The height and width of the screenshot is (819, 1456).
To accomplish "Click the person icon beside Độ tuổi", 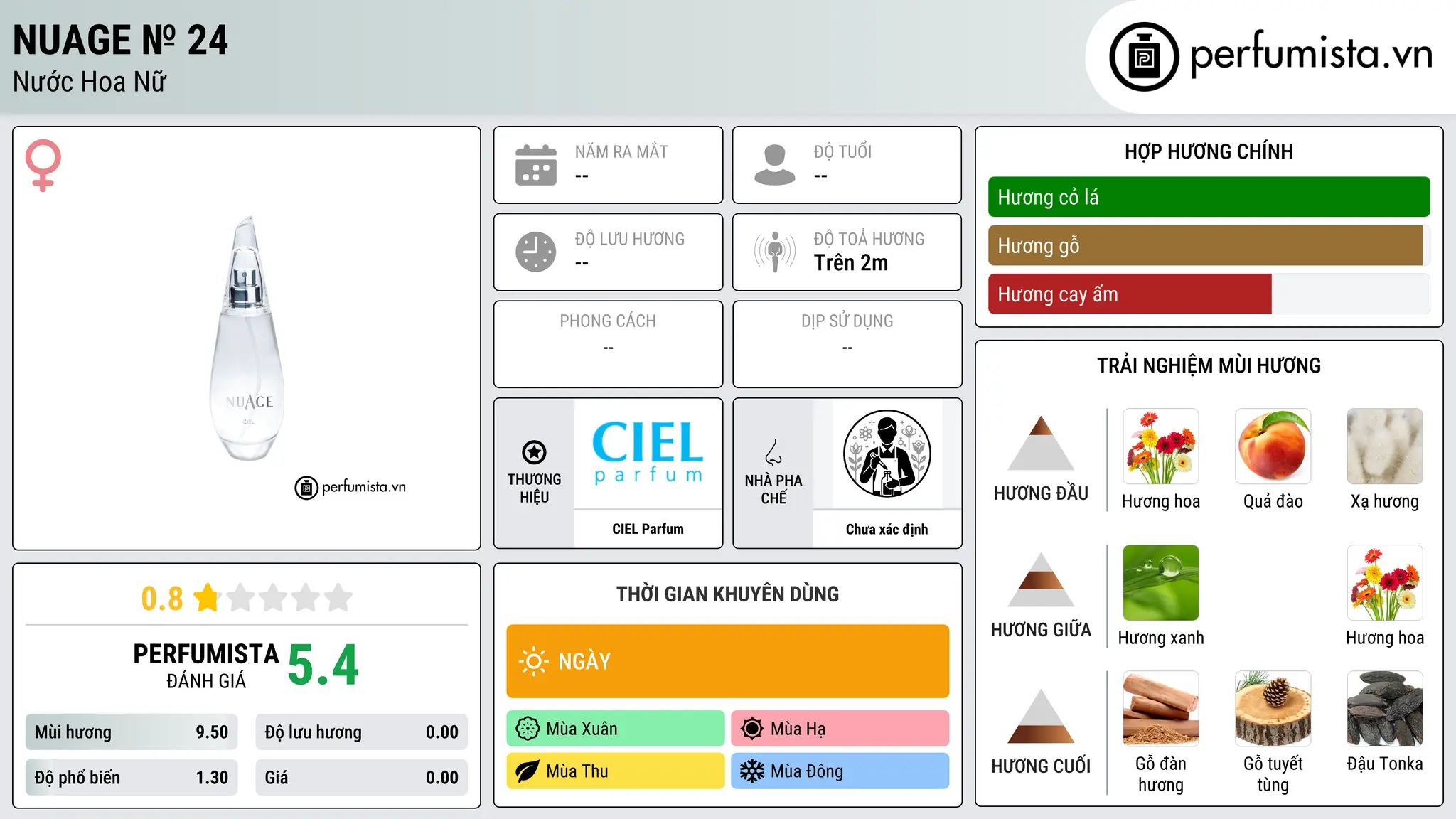I will coord(775,165).
